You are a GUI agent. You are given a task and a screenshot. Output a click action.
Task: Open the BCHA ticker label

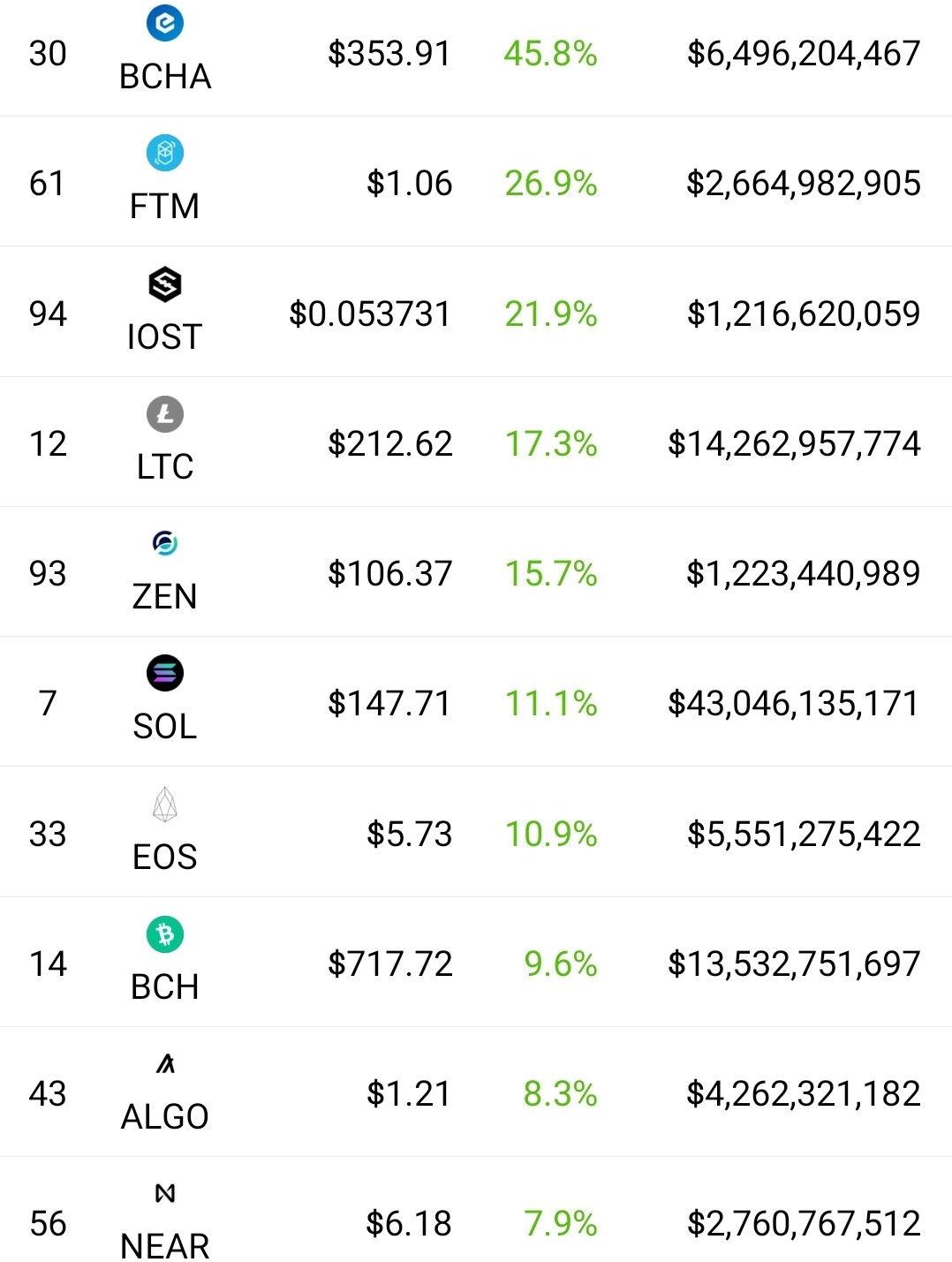click(165, 77)
